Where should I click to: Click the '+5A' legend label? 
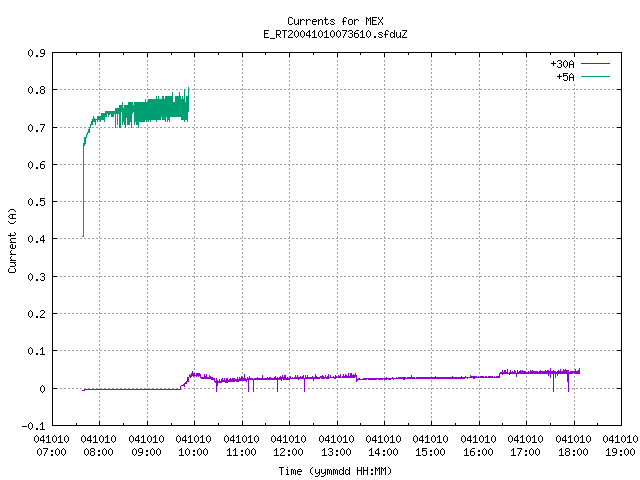pyautogui.click(x=565, y=77)
